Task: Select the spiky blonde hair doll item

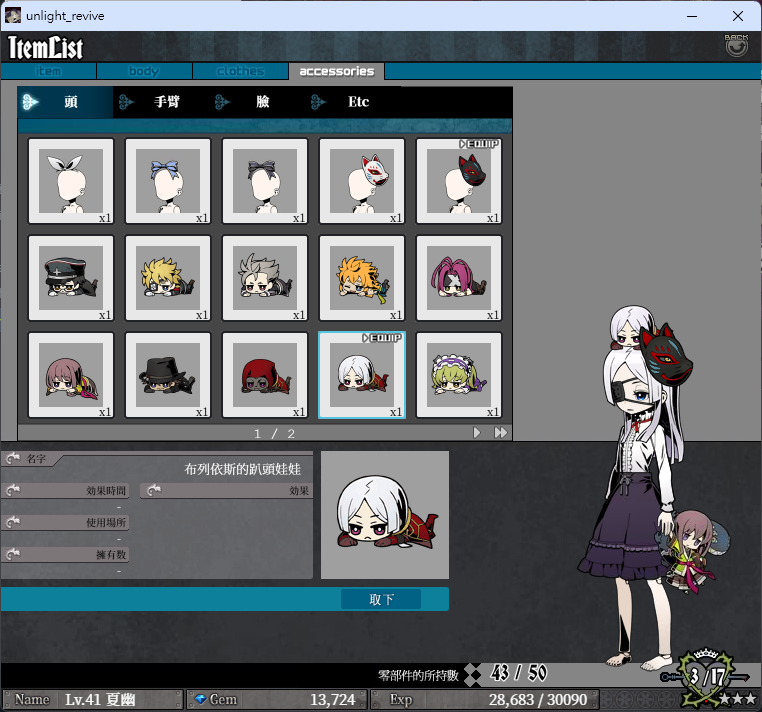Action: (168, 278)
